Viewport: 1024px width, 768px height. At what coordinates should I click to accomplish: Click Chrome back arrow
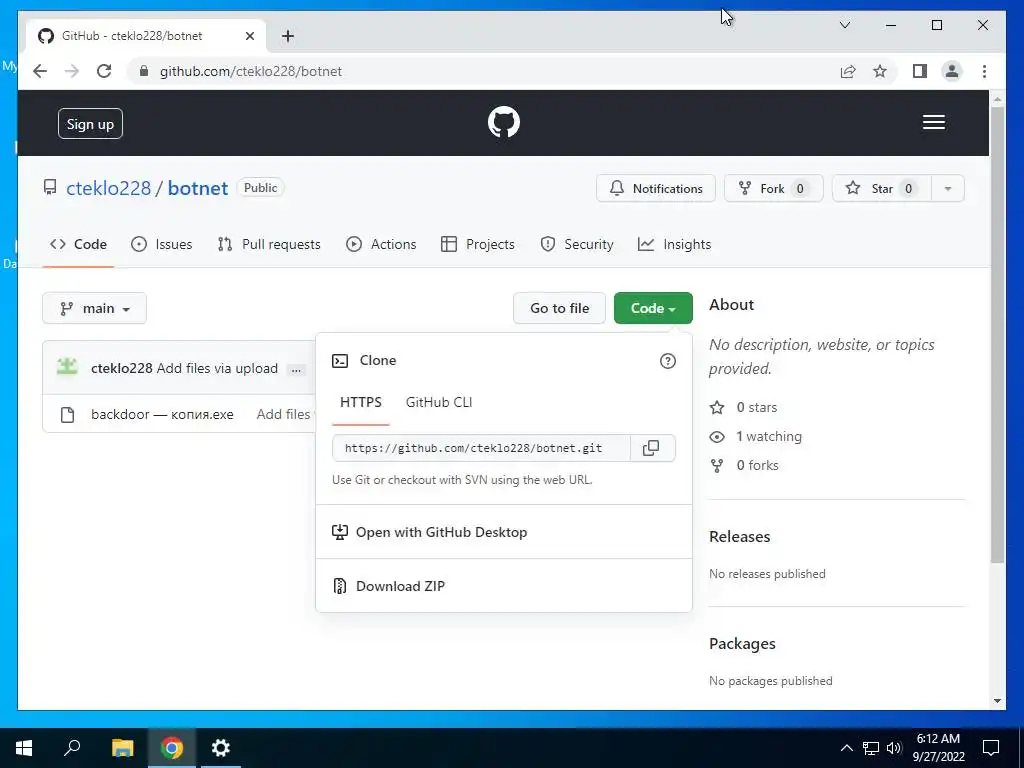40,71
